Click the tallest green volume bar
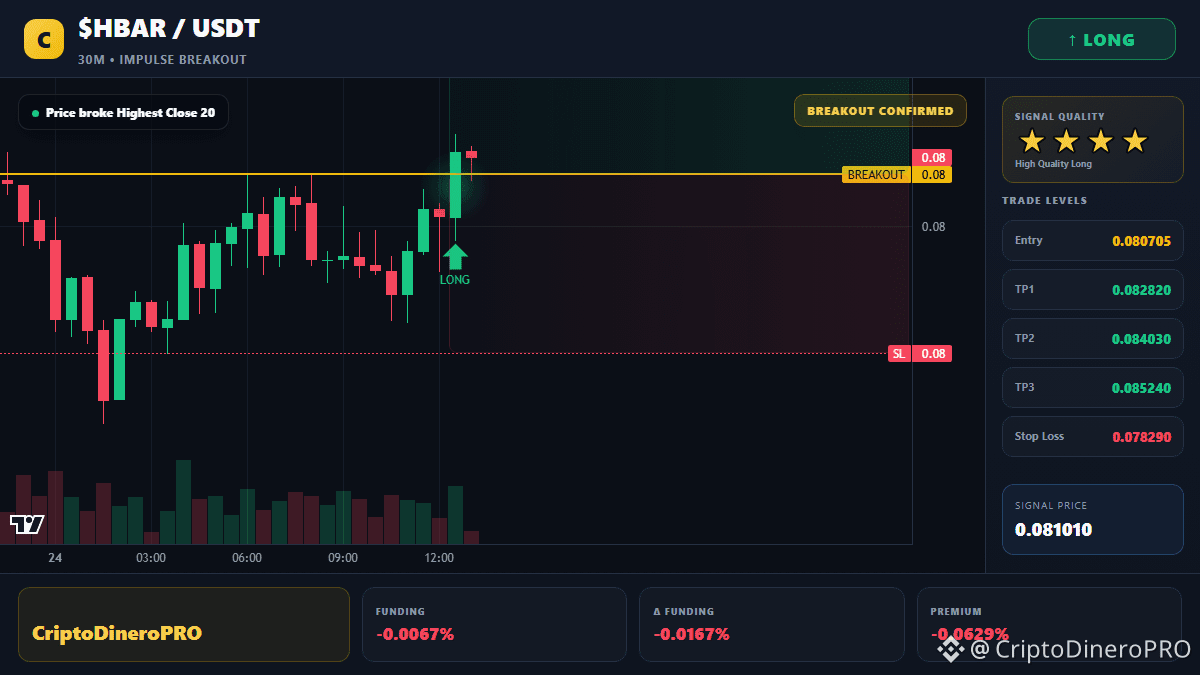This screenshot has width=1200, height=675. [x=183, y=502]
